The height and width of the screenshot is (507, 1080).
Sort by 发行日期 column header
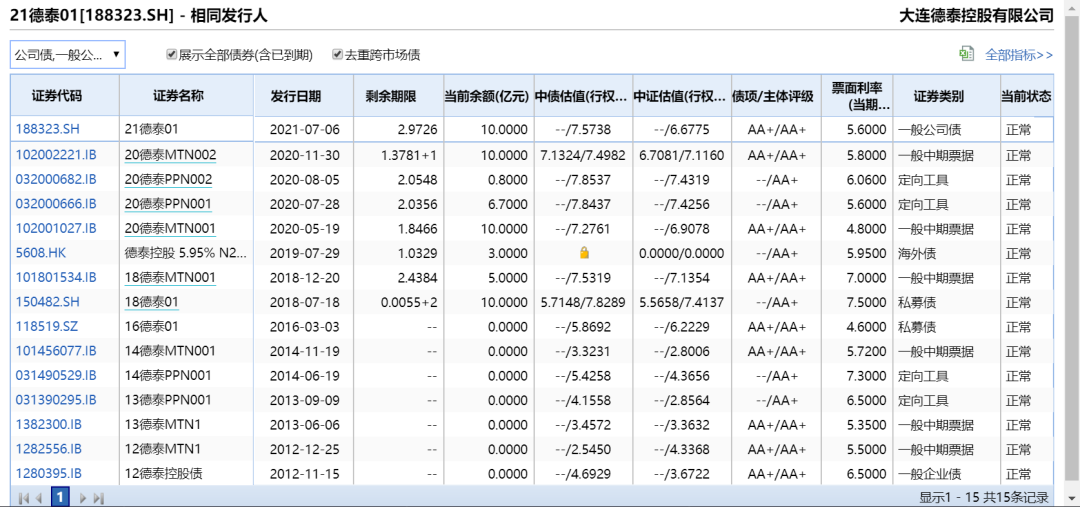click(295, 96)
